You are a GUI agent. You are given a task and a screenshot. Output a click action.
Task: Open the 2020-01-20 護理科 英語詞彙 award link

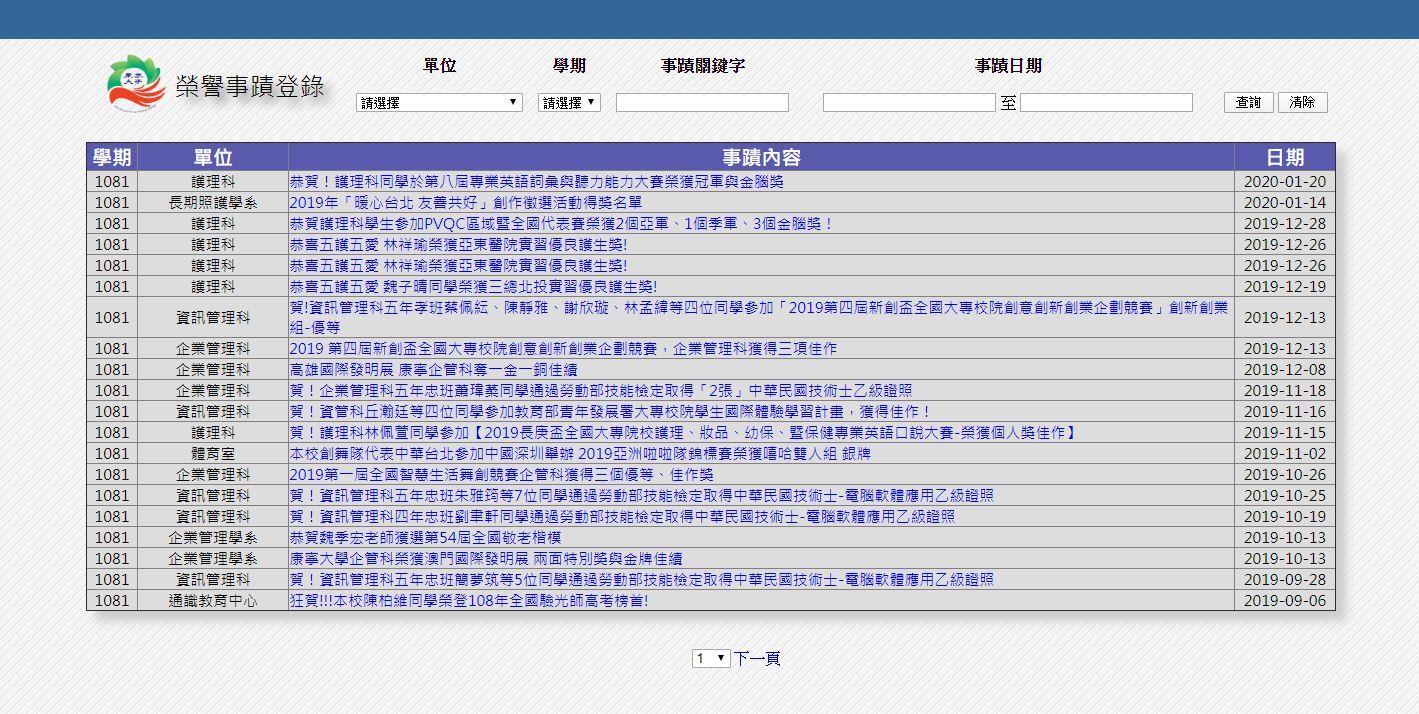536,182
